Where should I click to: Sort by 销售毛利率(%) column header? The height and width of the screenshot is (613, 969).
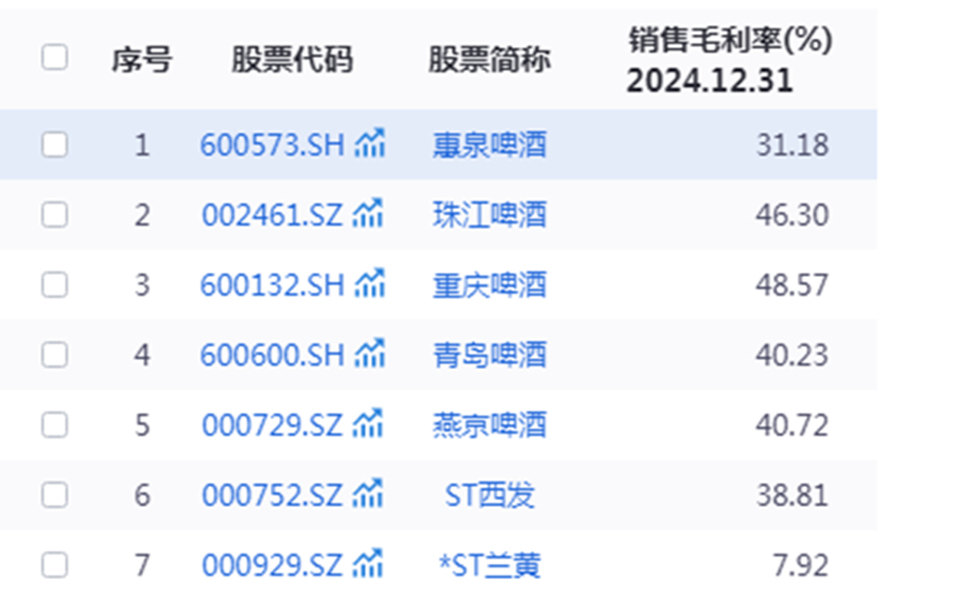(x=730, y=40)
